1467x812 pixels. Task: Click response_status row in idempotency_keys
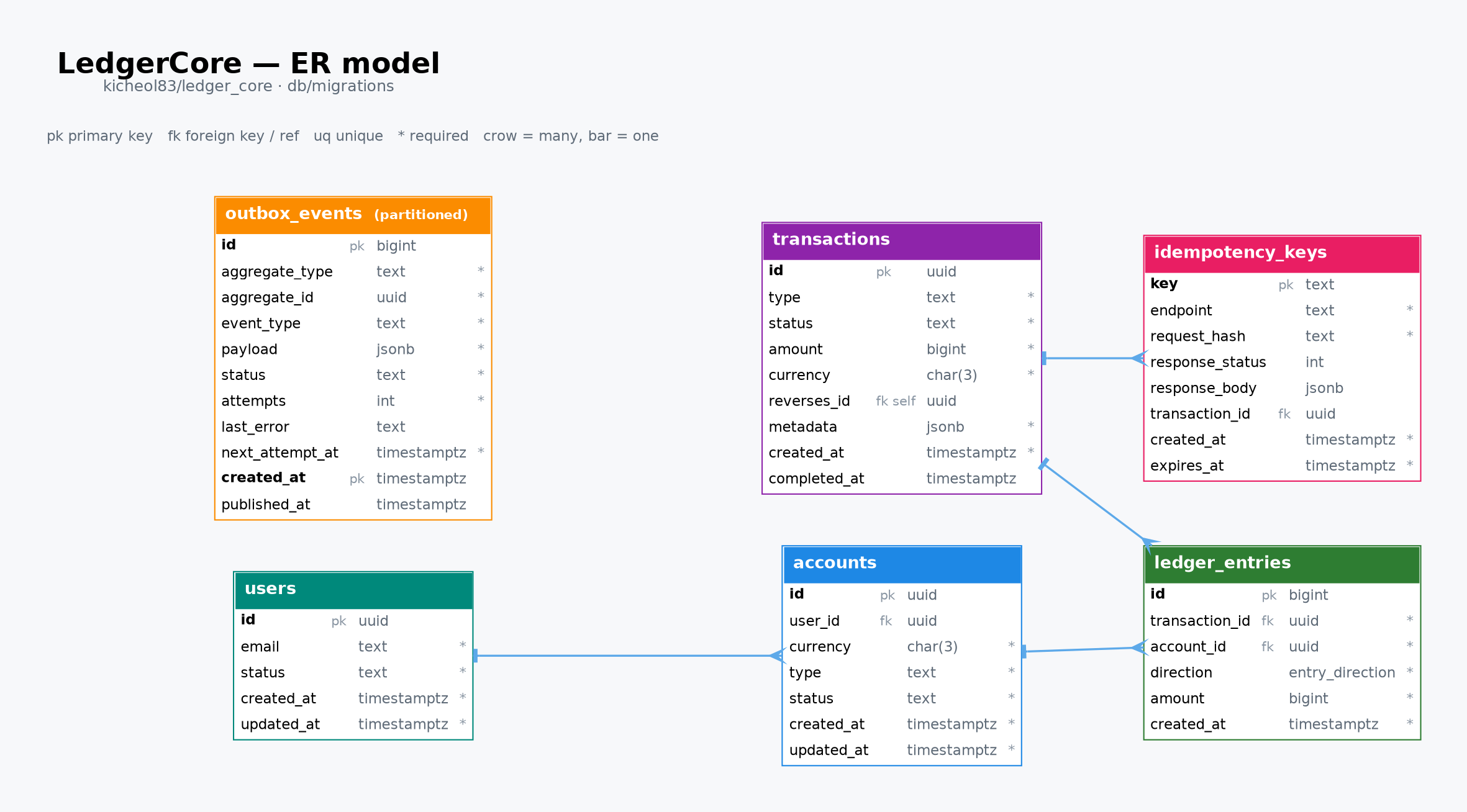[x=1282, y=363]
